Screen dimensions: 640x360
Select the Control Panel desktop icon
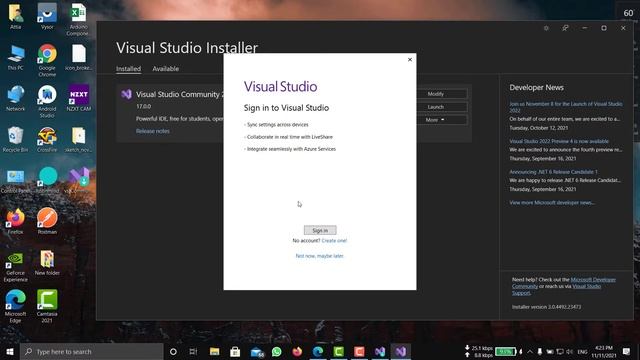(16, 180)
